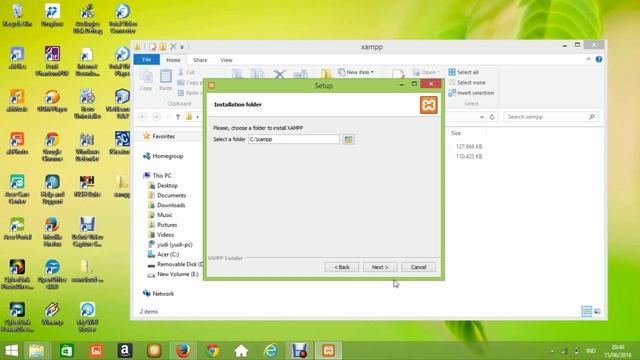The image size is (640, 360).
Task: Click the XAMPP installer taskbar icon
Action: click(329, 351)
